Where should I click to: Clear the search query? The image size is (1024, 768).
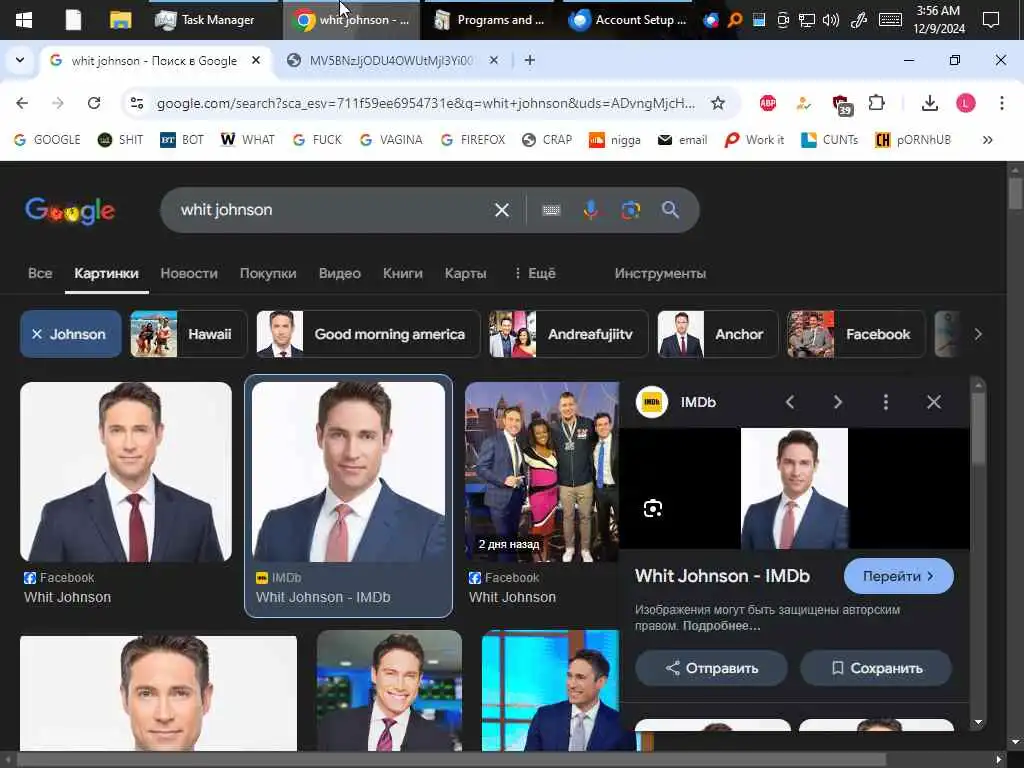[x=502, y=210]
